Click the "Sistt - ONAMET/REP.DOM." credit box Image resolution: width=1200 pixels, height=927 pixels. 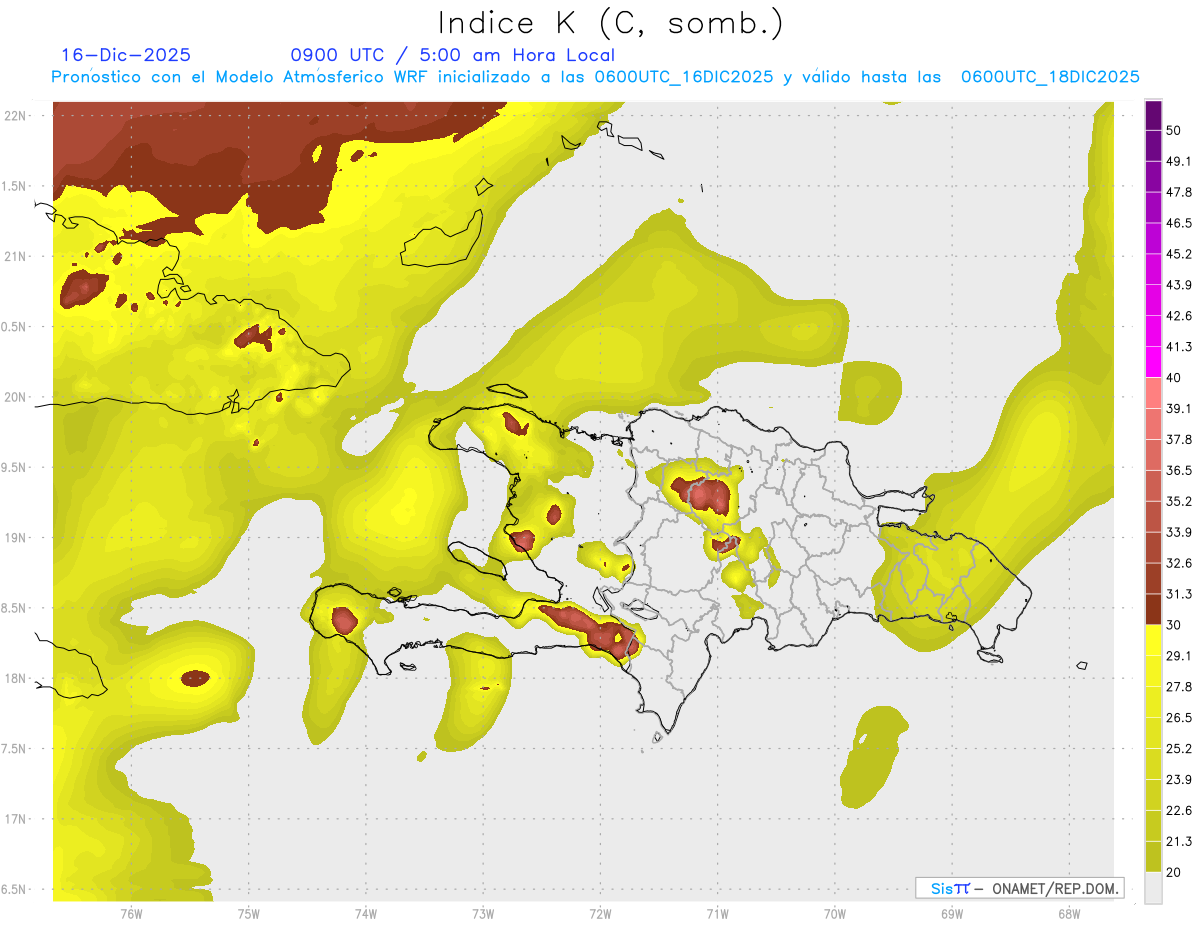pyautogui.click(x=1019, y=888)
